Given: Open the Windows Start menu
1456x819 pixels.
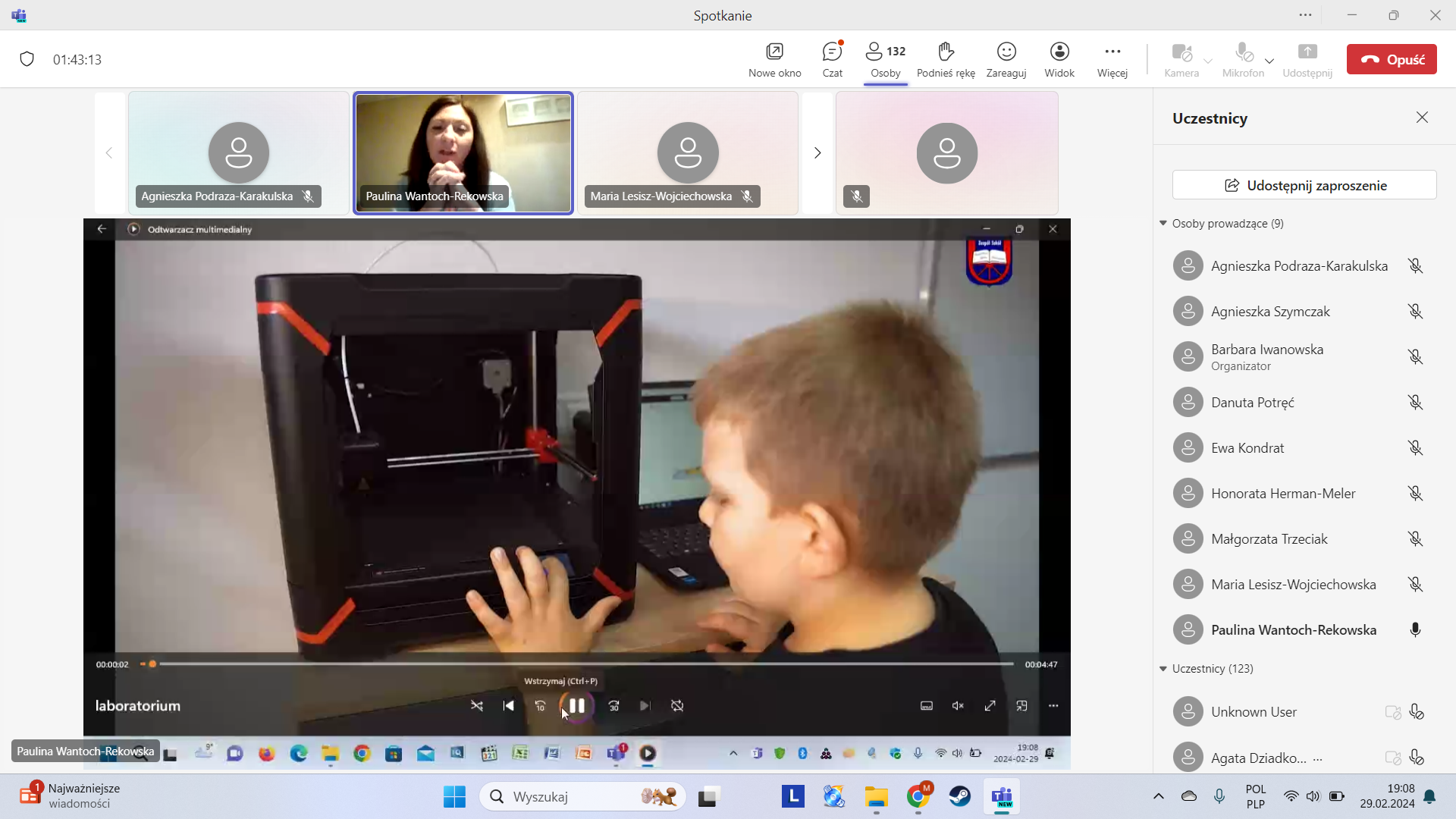Looking at the screenshot, I should [454, 796].
